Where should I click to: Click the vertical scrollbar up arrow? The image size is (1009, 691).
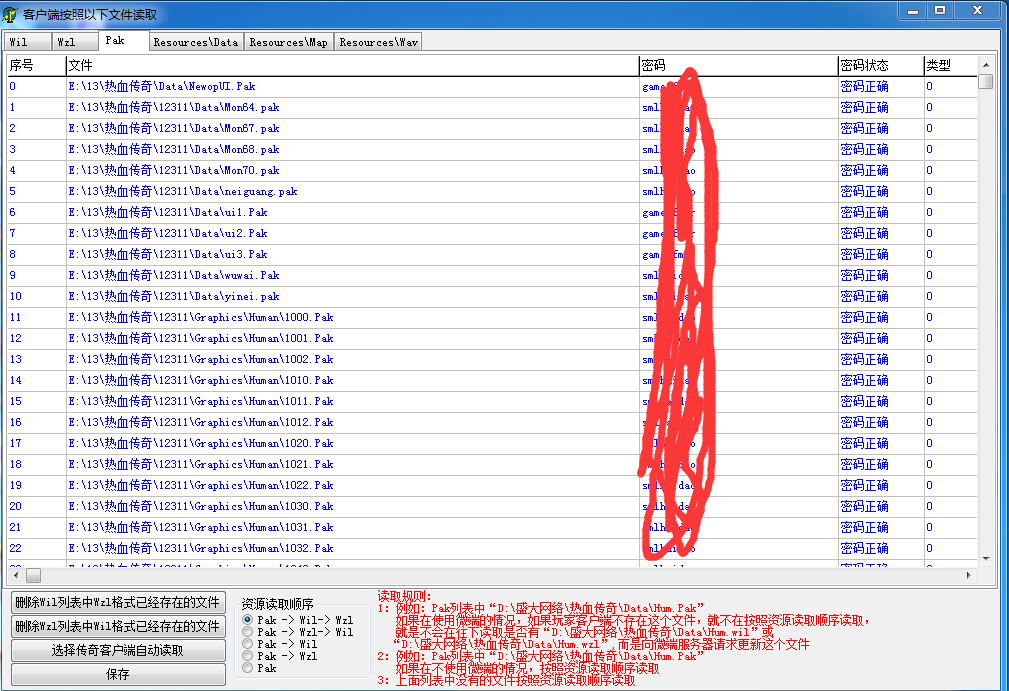pos(986,65)
